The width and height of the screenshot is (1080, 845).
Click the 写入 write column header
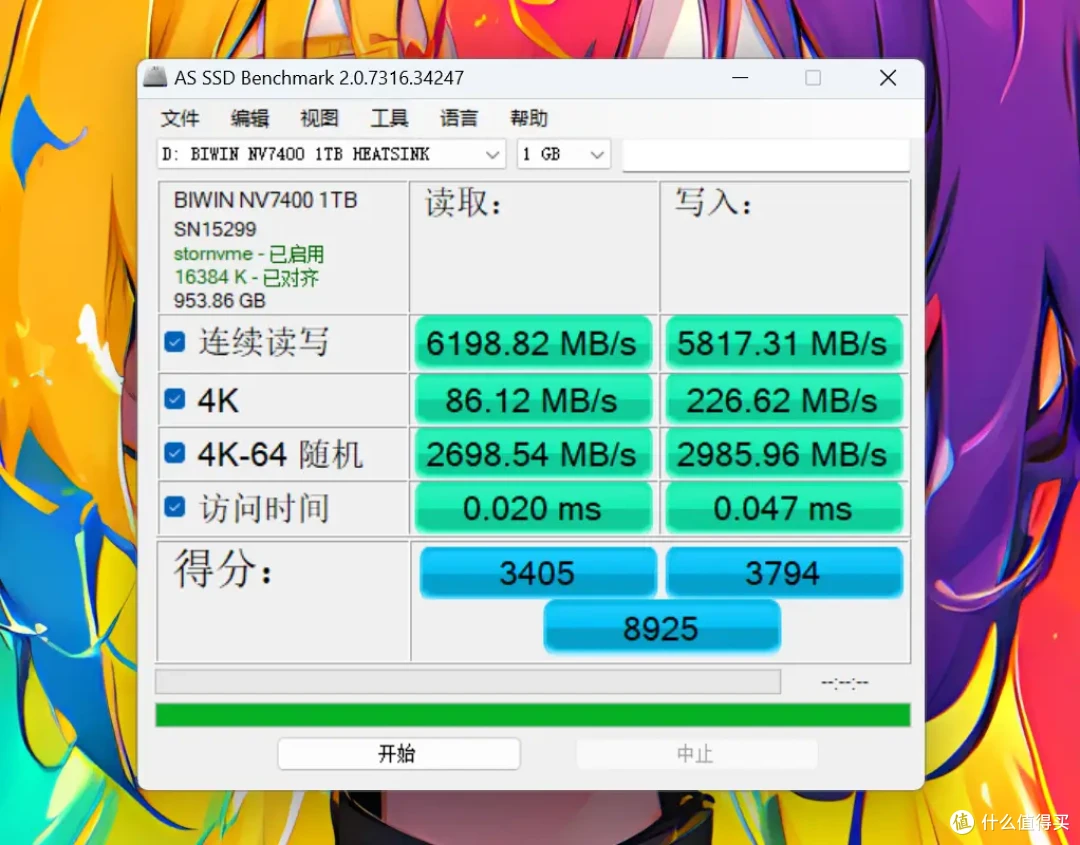(x=713, y=202)
